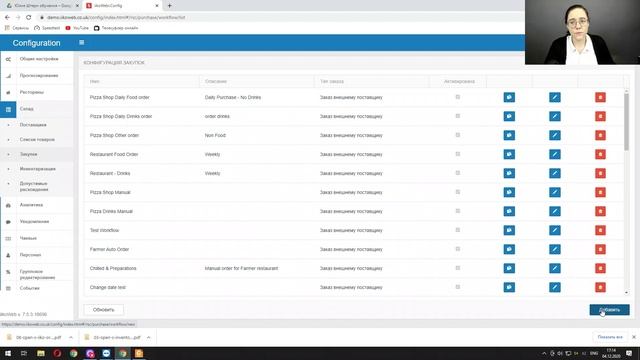This screenshot has height=360, width=640.
Task: Select Инвентаризация under Склад
Action: 37,169
